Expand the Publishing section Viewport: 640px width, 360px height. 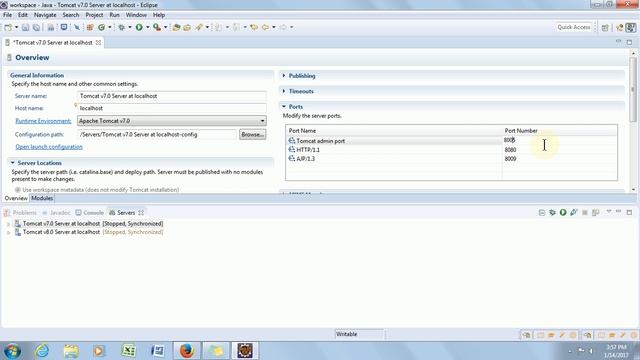click(x=284, y=76)
